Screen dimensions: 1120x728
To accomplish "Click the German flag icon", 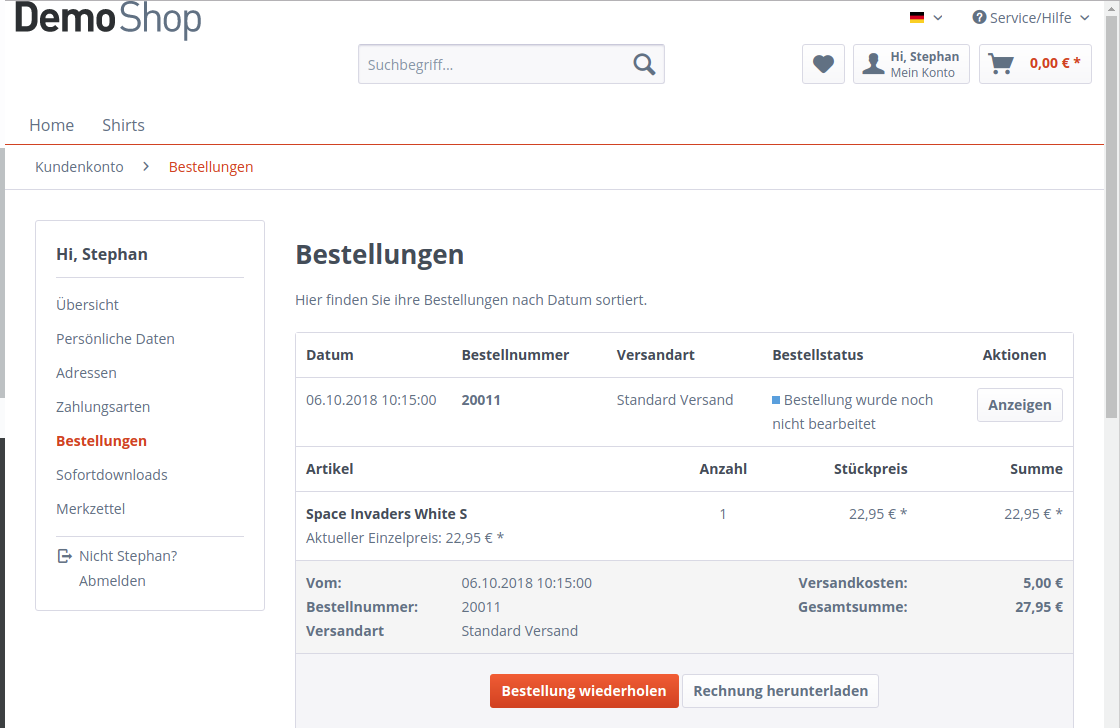I will [917, 17].
